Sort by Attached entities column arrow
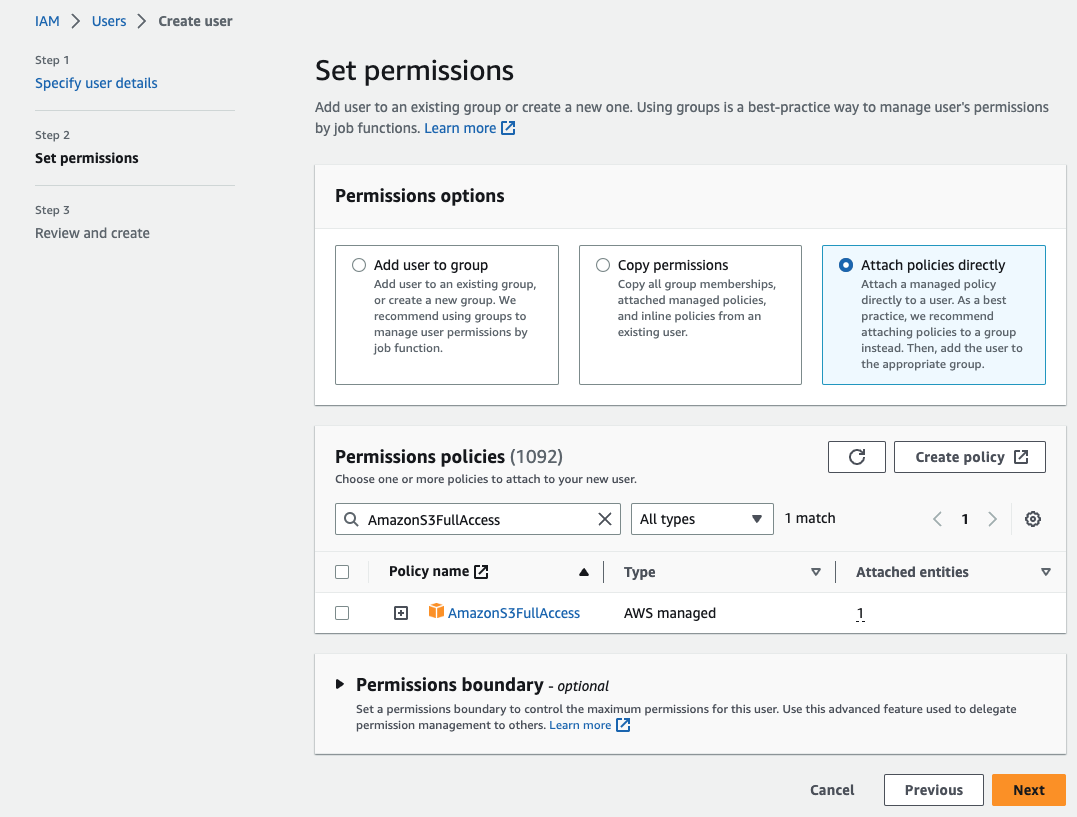This screenshot has height=817, width=1077. click(1045, 572)
